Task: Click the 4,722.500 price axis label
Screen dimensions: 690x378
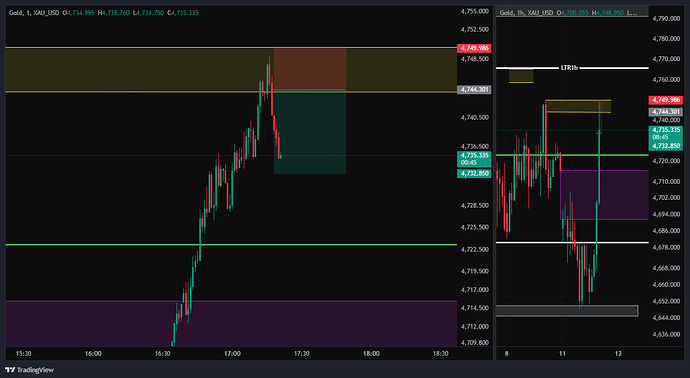Action: coord(475,250)
